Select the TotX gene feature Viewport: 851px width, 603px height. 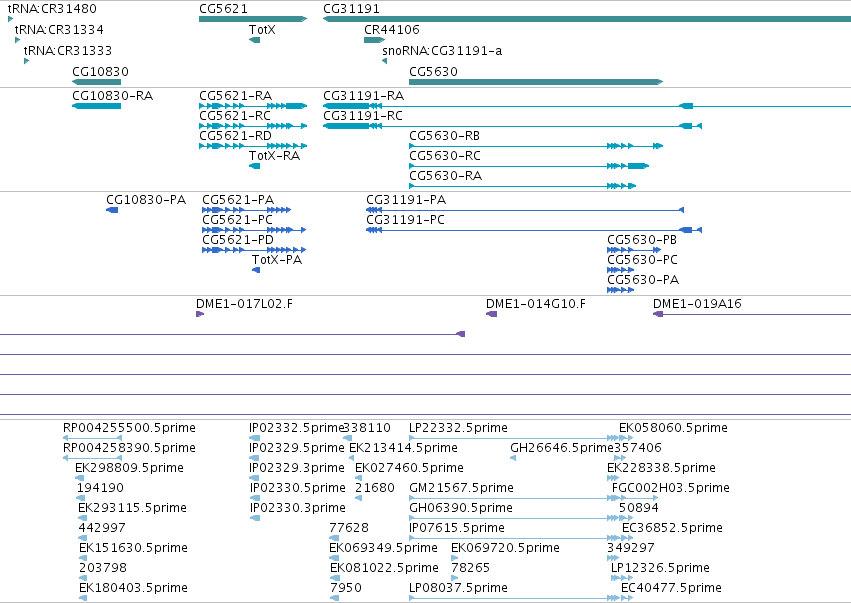point(254,40)
